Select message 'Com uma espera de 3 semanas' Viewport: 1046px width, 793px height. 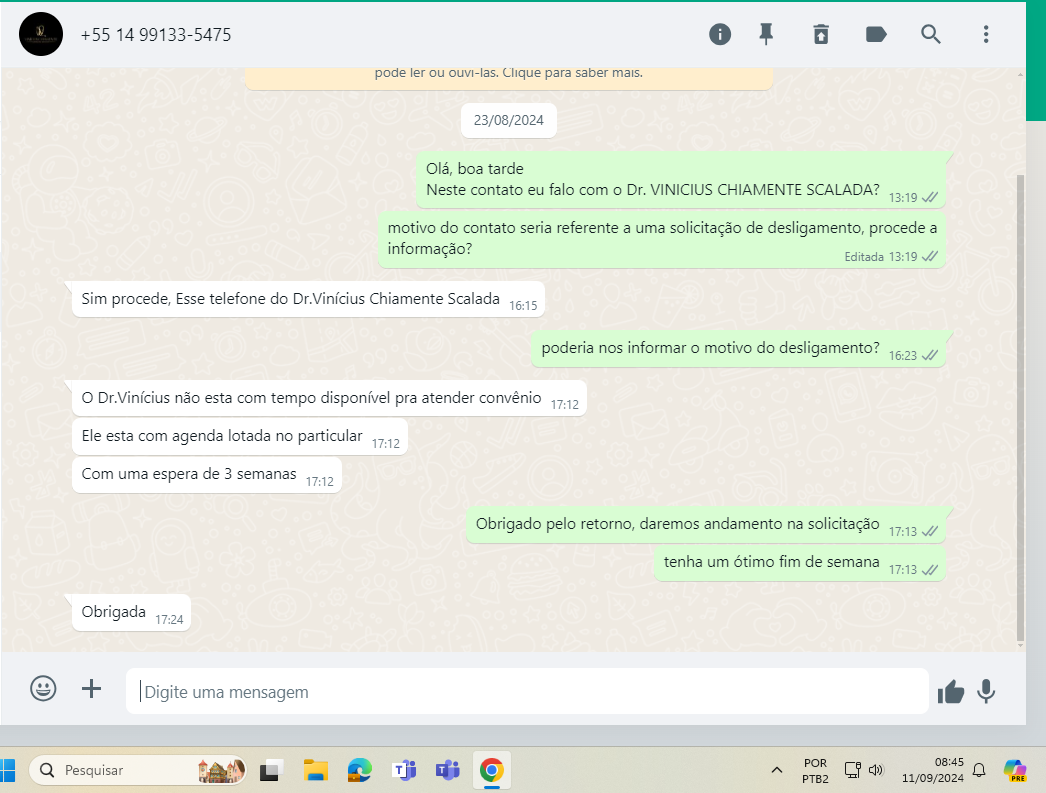coord(207,474)
